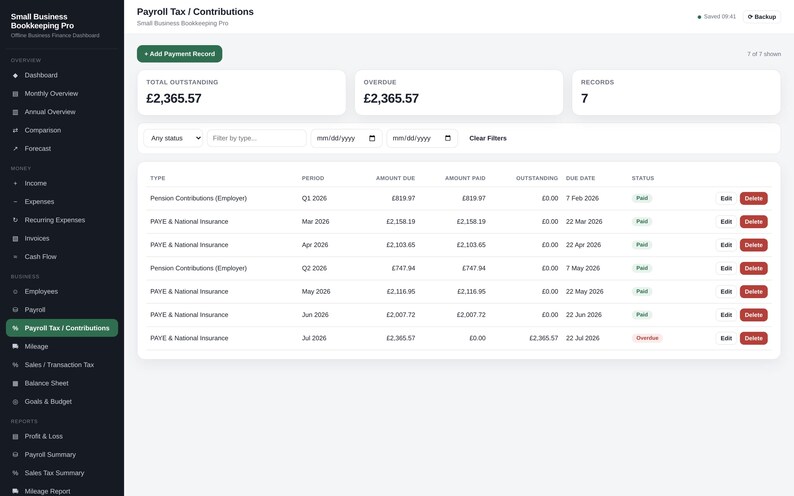Open the Cash Flow page

point(62,257)
